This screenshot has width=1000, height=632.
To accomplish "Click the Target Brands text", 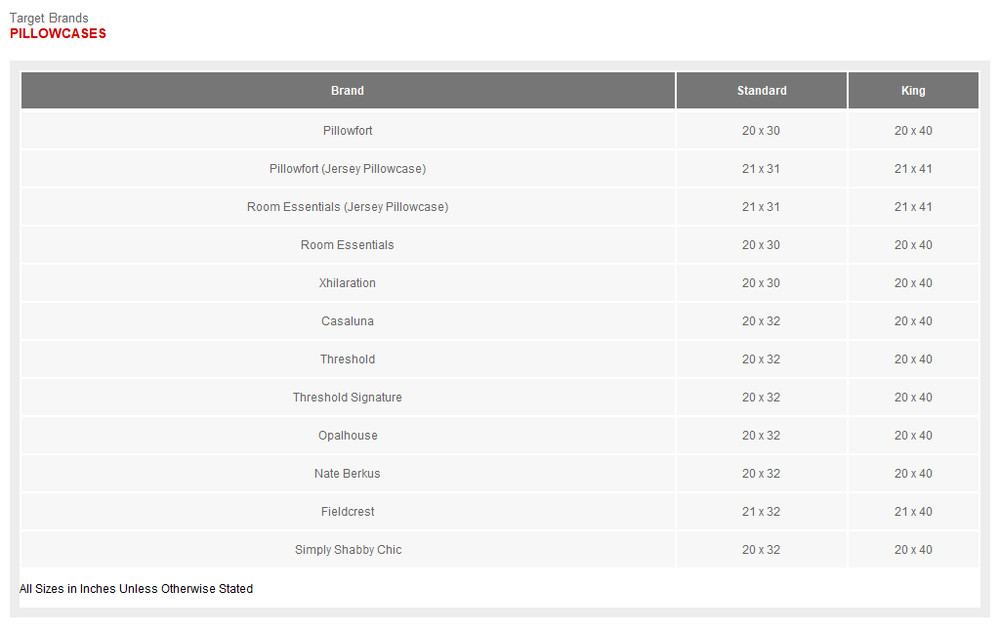I will 49,18.
